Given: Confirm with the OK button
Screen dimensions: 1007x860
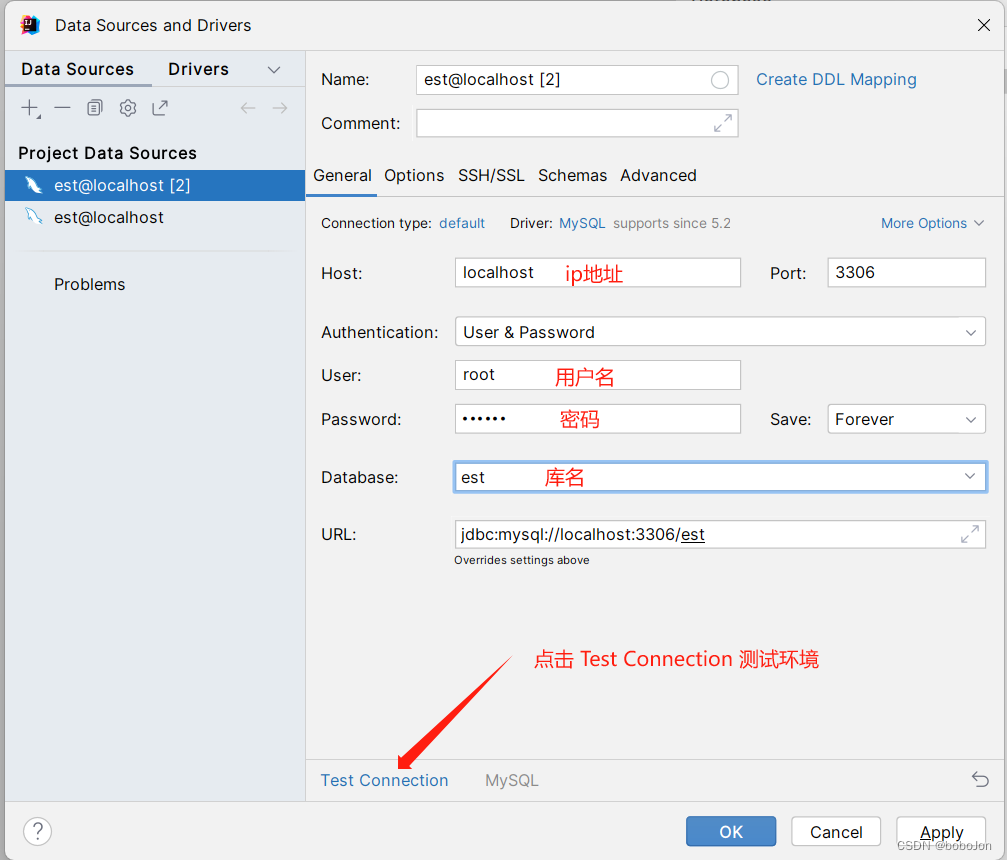Looking at the screenshot, I should pos(731,832).
